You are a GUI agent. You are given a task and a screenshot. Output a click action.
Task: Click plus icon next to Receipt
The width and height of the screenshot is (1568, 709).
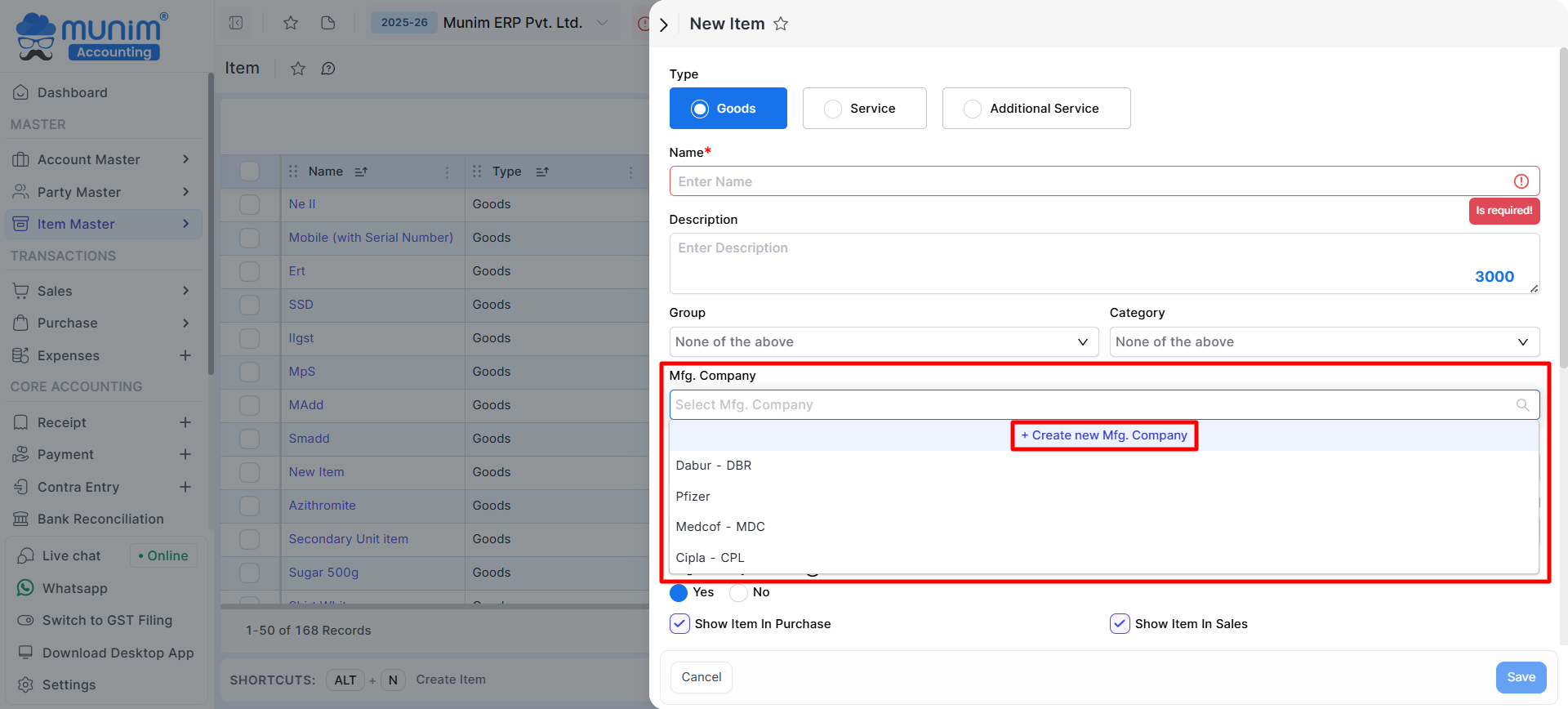click(x=185, y=422)
